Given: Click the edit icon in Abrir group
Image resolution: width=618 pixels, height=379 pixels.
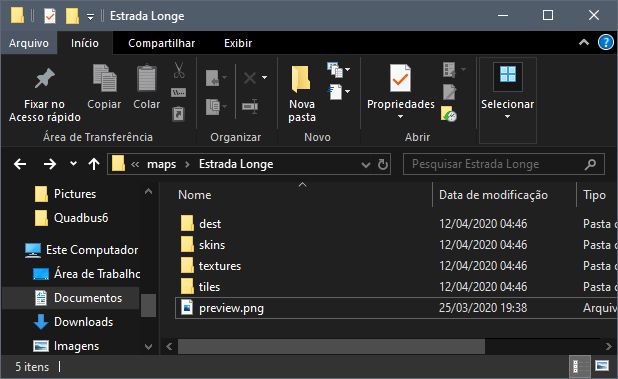Looking at the screenshot, I should [x=449, y=92].
